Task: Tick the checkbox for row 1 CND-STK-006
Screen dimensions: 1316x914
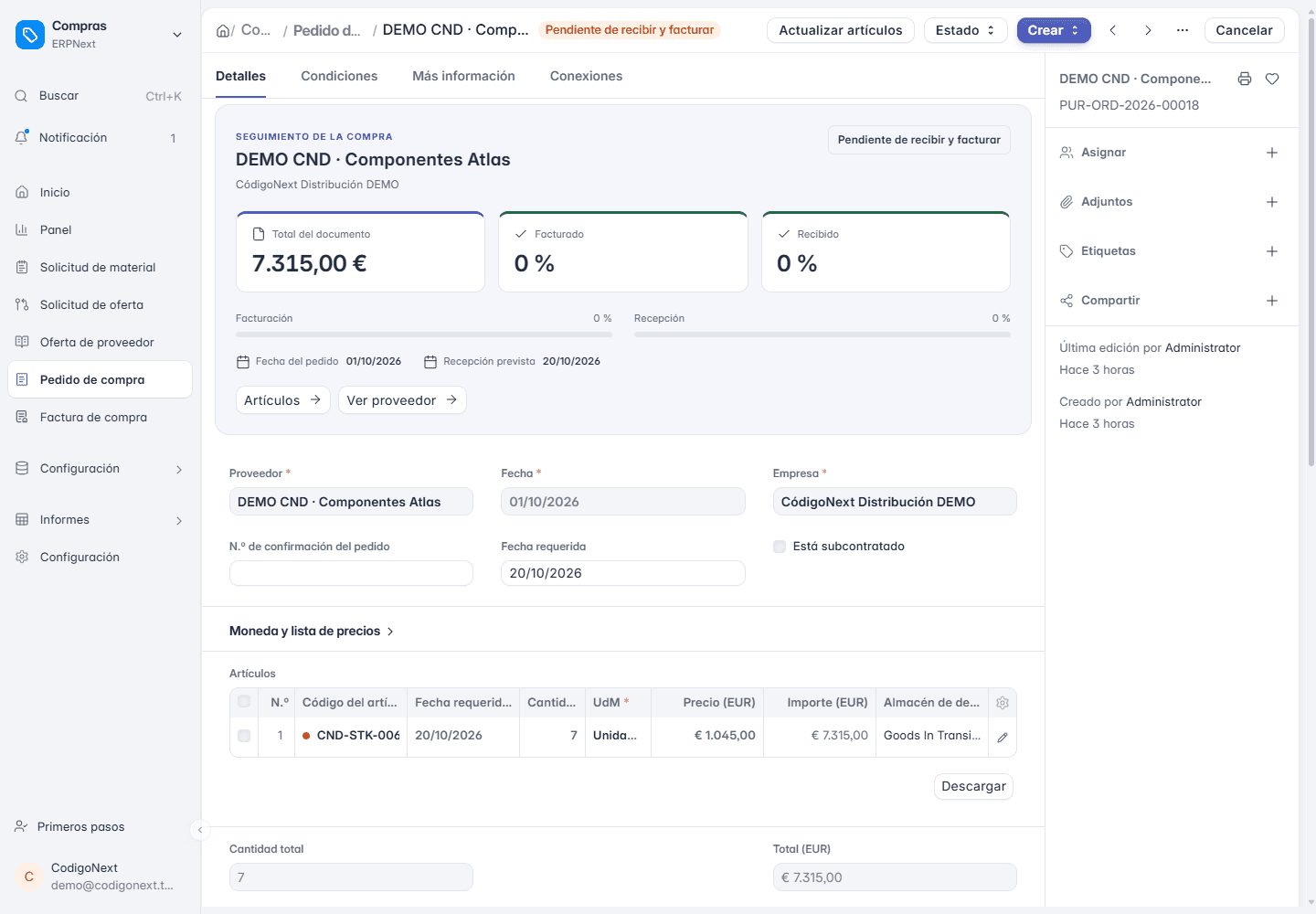Action: click(x=244, y=736)
